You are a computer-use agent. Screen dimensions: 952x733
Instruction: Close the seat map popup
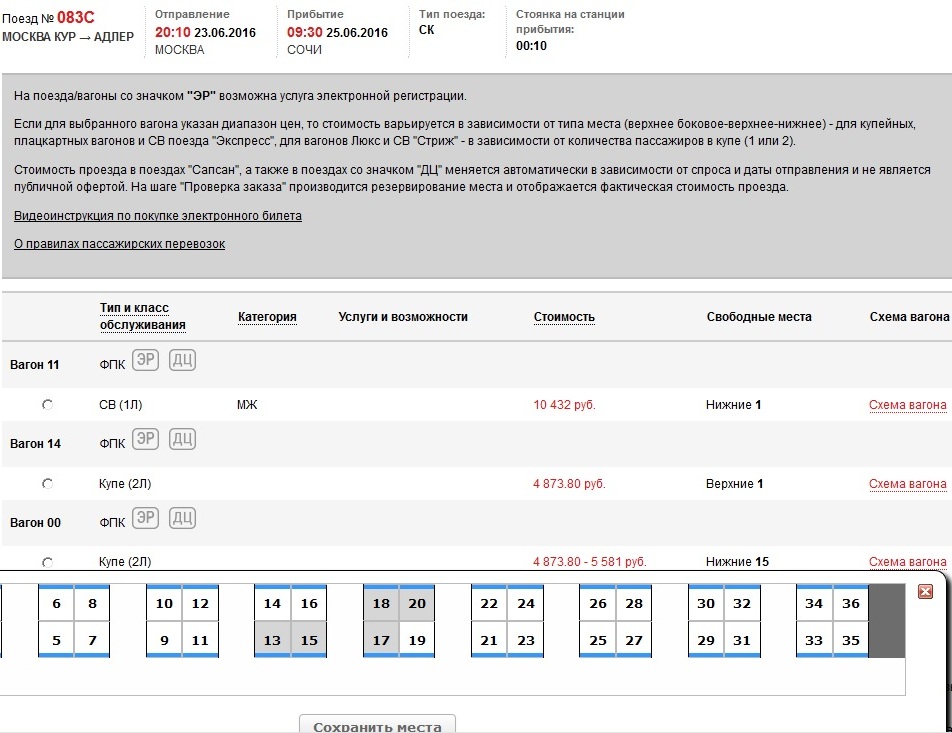pyautogui.click(x=925, y=592)
